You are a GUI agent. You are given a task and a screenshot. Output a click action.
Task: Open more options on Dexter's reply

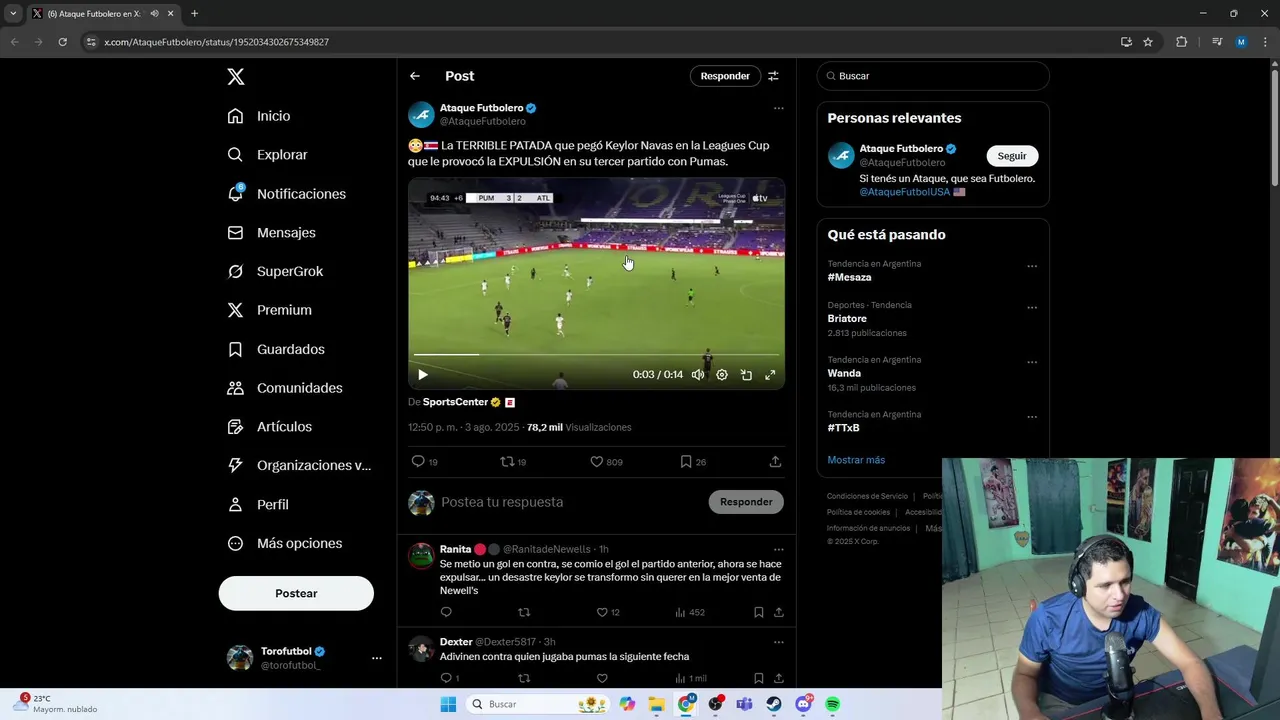[x=778, y=642]
